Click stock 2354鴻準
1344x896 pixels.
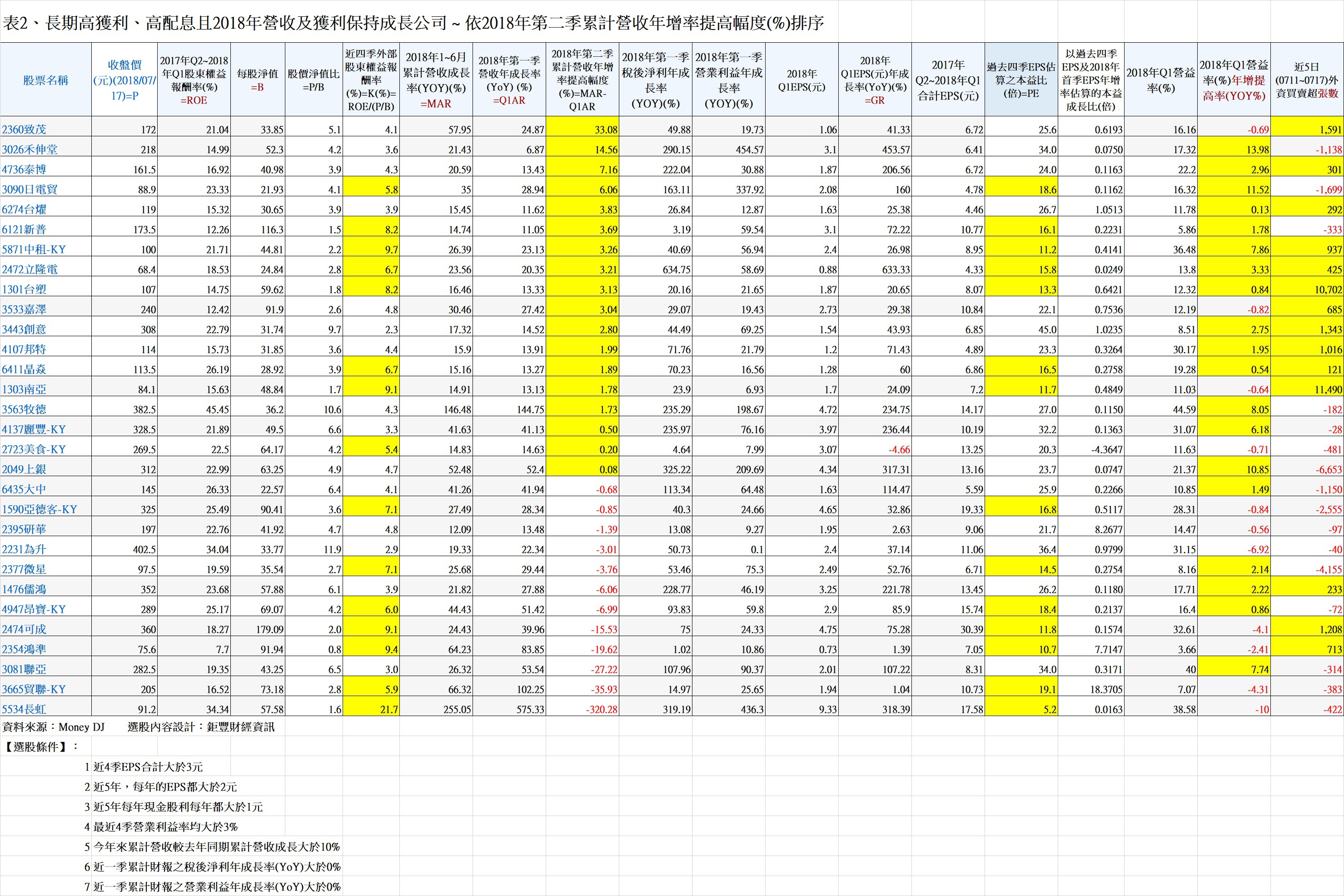(x=24, y=650)
